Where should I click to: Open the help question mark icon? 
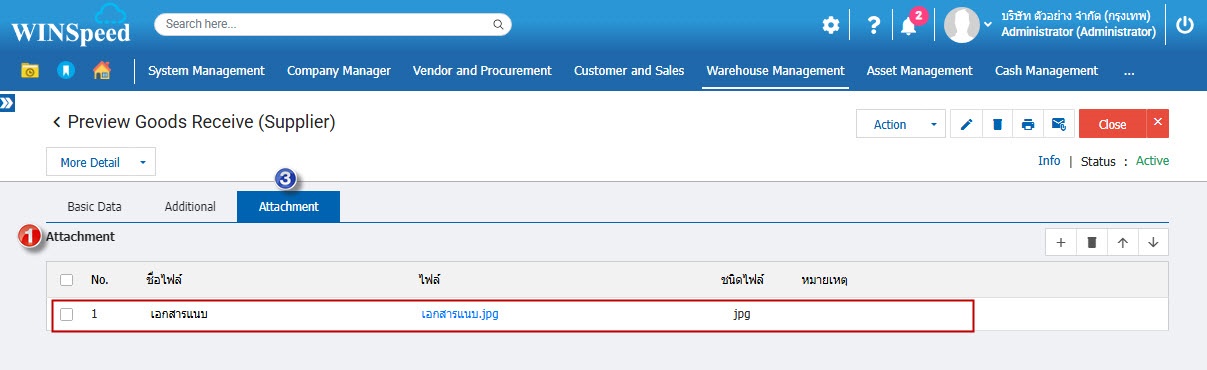point(873,26)
